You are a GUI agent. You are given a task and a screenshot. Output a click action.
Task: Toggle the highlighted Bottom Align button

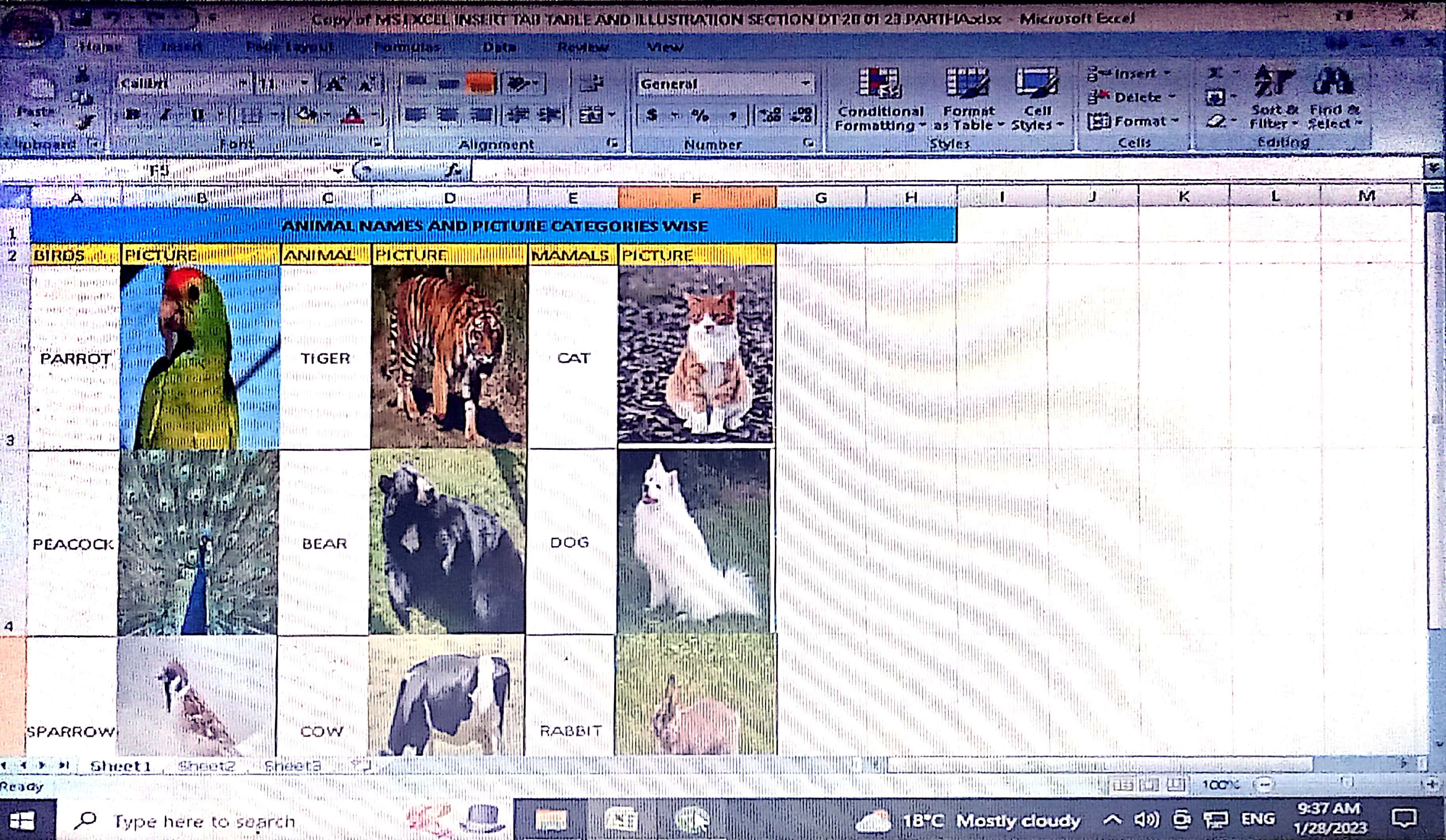(x=480, y=84)
